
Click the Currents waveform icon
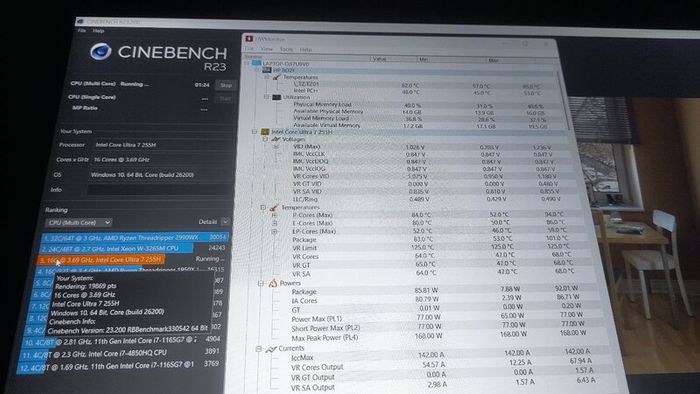[x=271, y=349]
